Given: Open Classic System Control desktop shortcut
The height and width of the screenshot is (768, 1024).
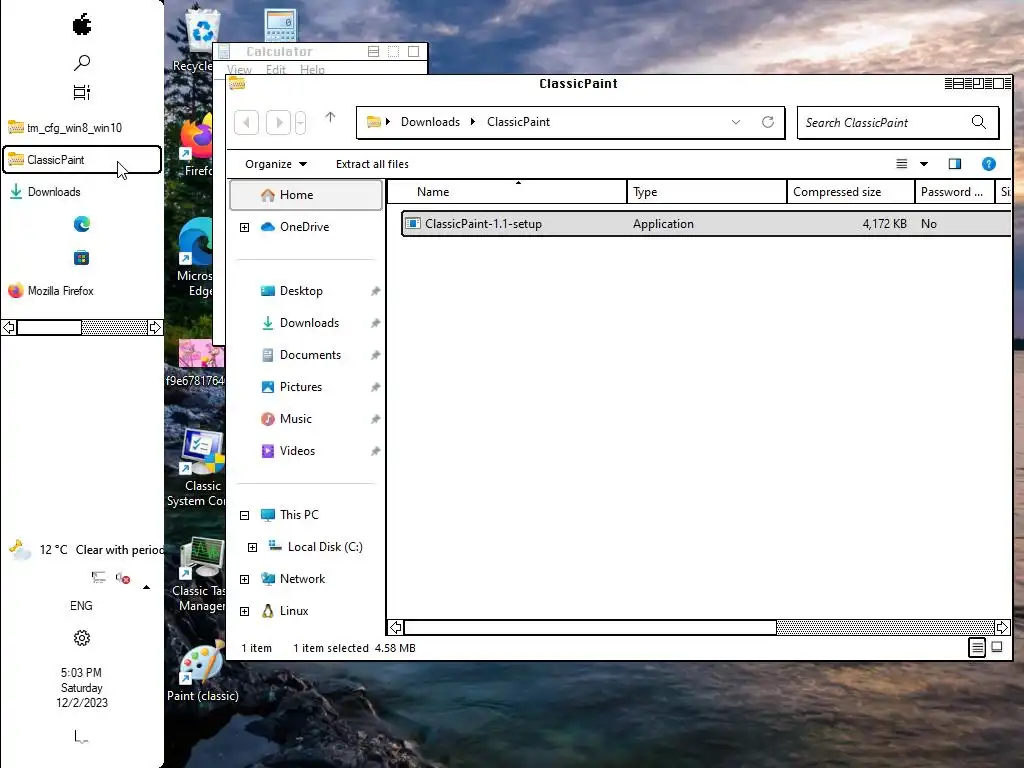Looking at the screenshot, I should point(198,468).
